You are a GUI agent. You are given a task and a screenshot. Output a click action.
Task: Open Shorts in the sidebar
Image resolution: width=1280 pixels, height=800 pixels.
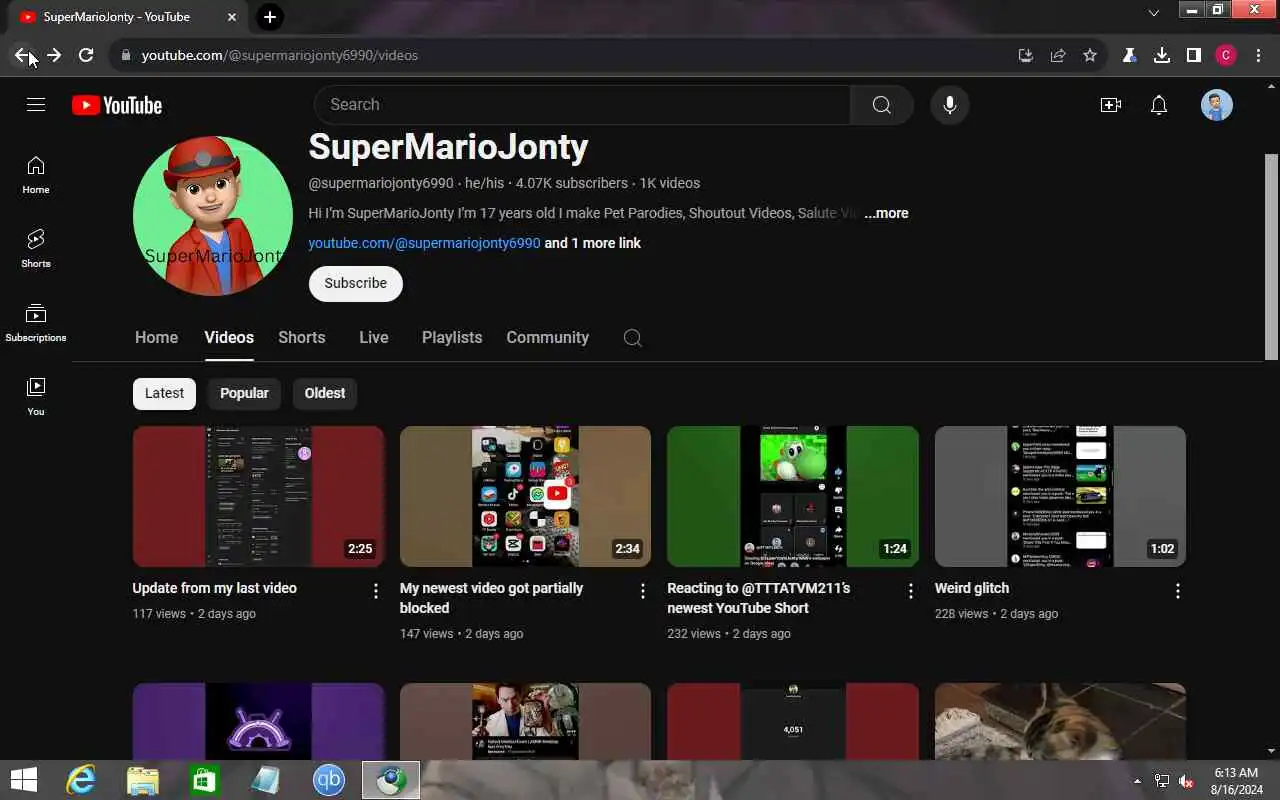point(36,248)
